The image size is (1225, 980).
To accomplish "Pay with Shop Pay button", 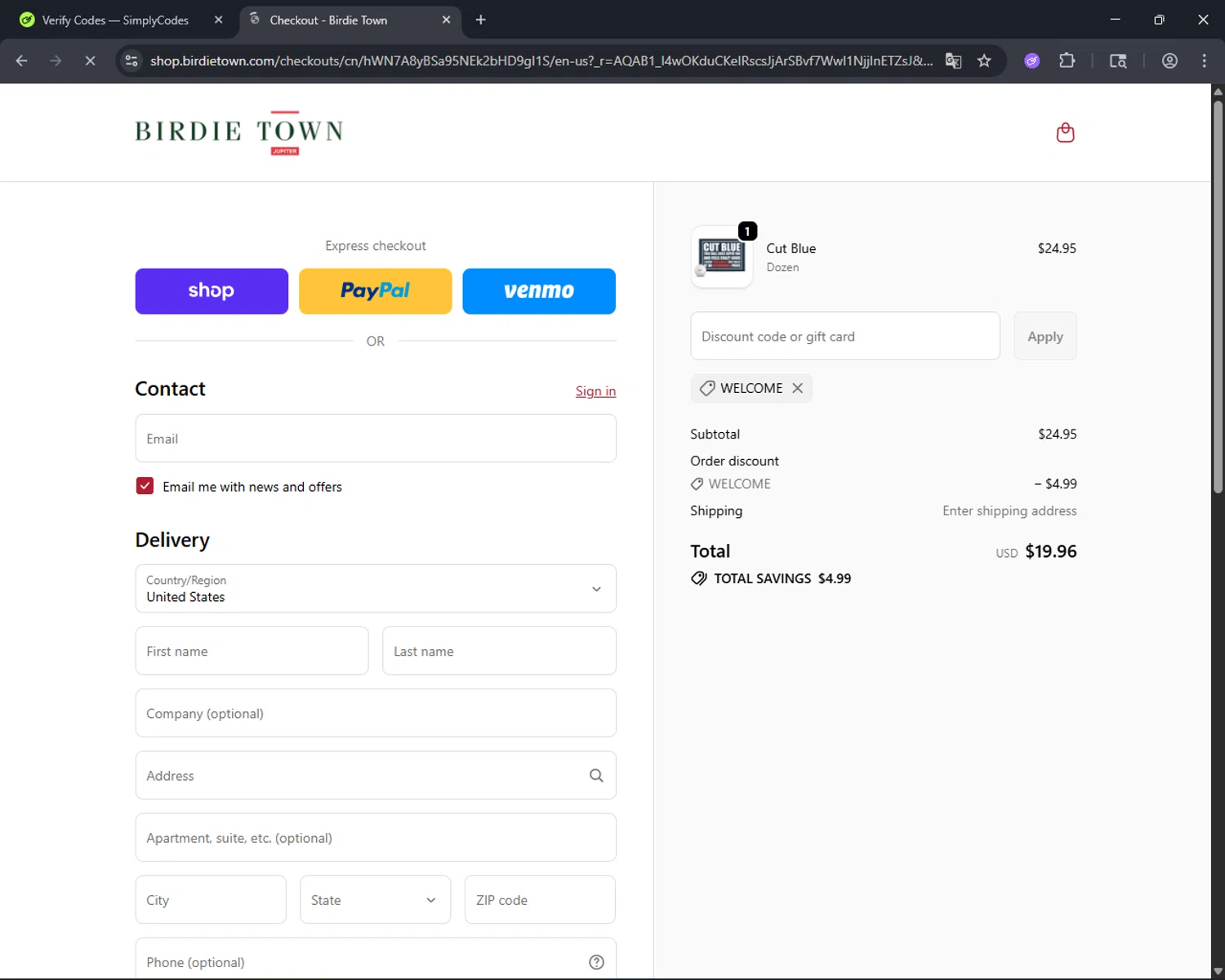I will tap(212, 291).
